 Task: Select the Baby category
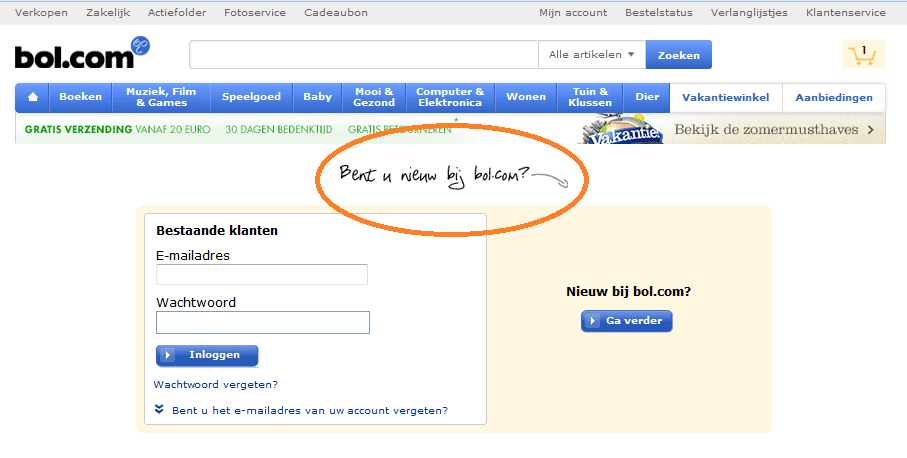coord(318,97)
